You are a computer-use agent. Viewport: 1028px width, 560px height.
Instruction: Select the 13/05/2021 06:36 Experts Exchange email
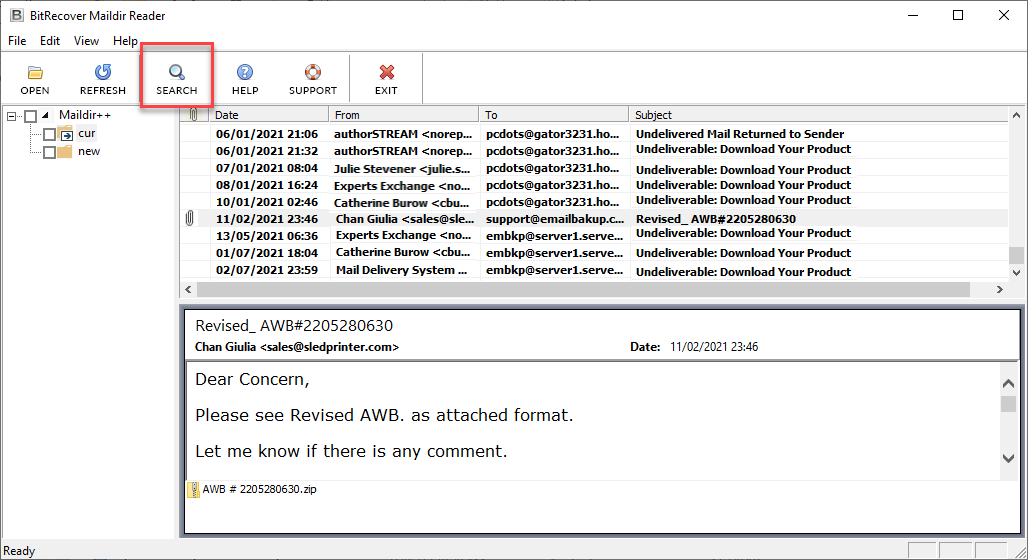pos(594,235)
